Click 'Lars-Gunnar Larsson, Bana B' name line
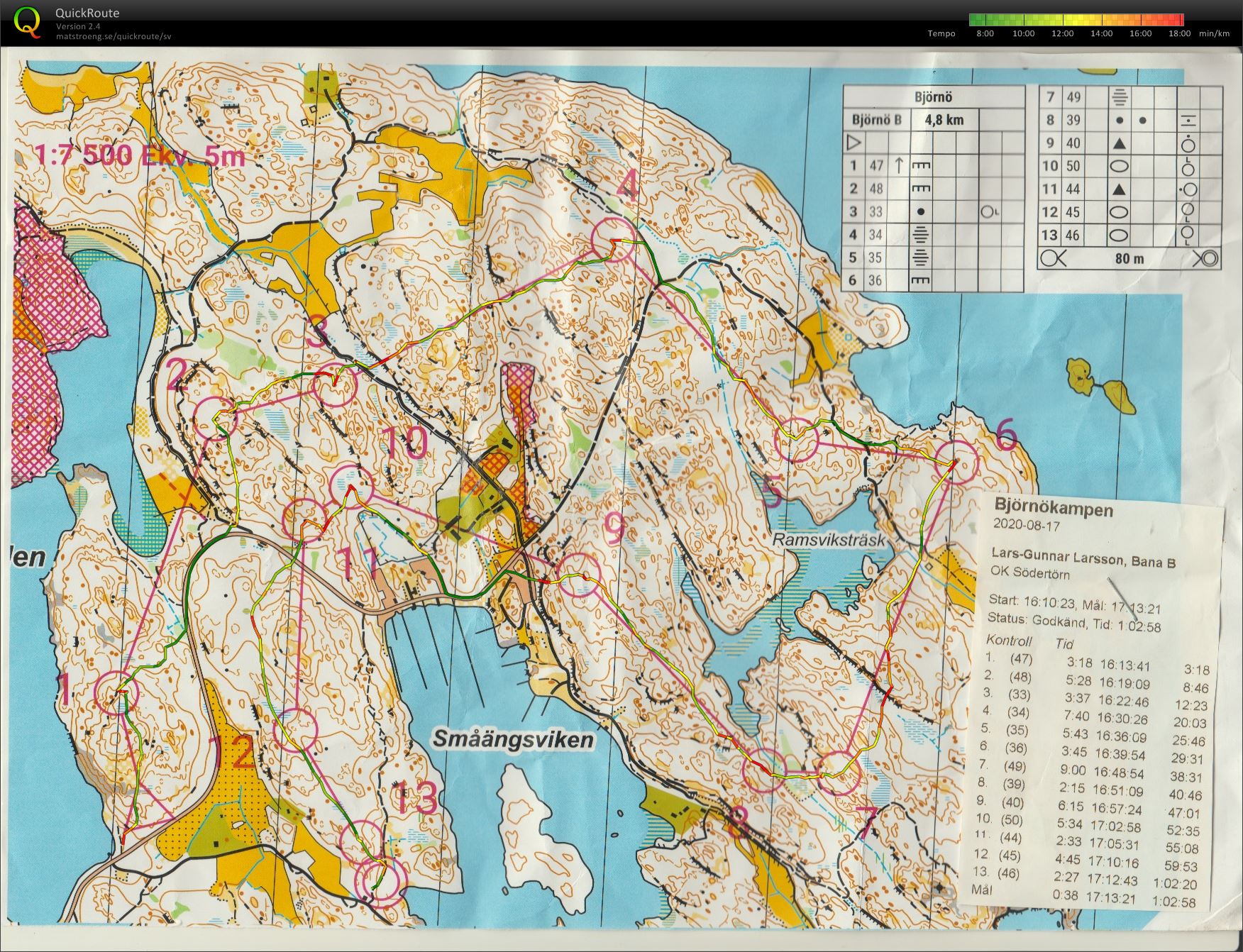1243x952 pixels. (x=1083, y=557)
